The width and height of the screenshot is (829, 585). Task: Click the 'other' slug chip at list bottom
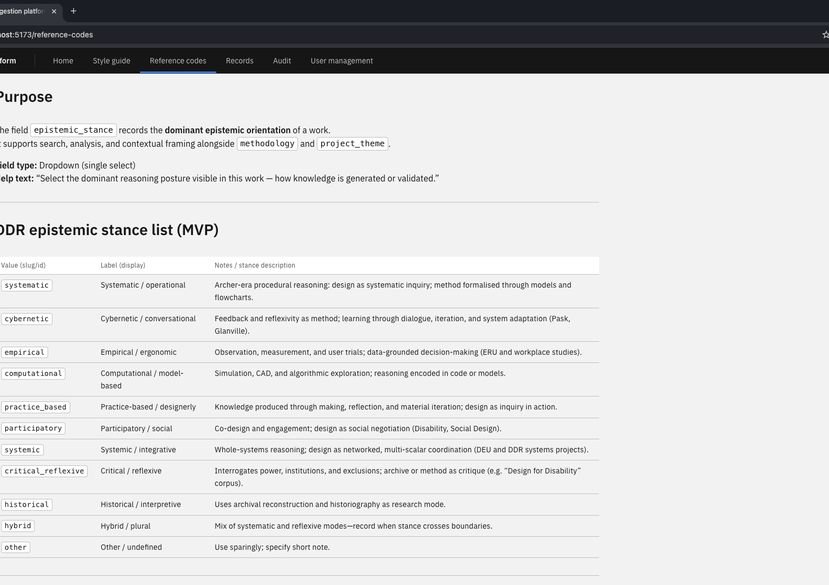pyautogui.click(x=15, y=547)
